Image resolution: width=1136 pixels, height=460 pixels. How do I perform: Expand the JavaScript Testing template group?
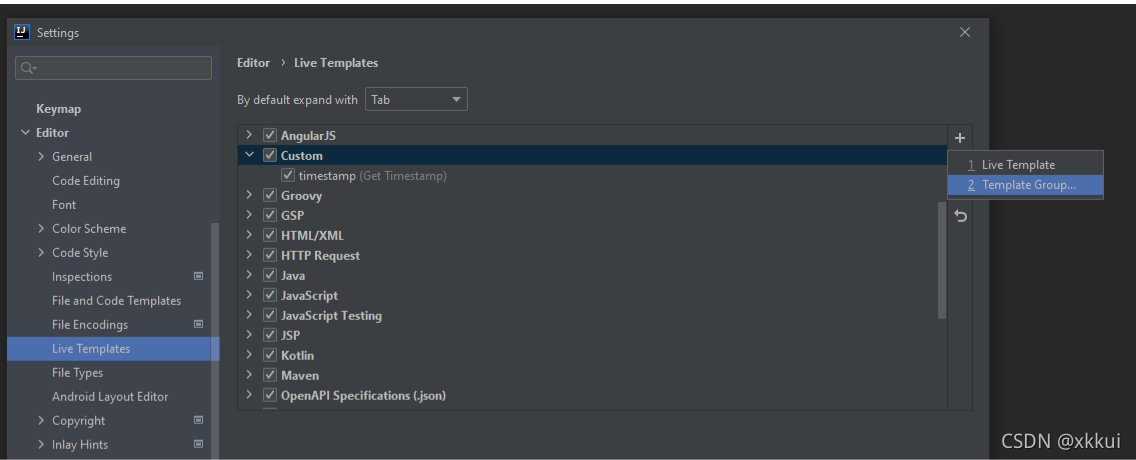[x=249, y=315]
